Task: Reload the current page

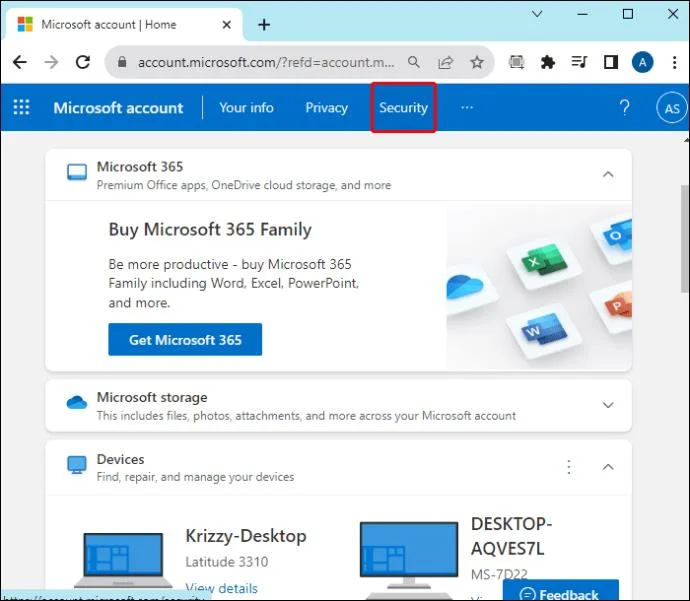Action: (x=83, y=62)
